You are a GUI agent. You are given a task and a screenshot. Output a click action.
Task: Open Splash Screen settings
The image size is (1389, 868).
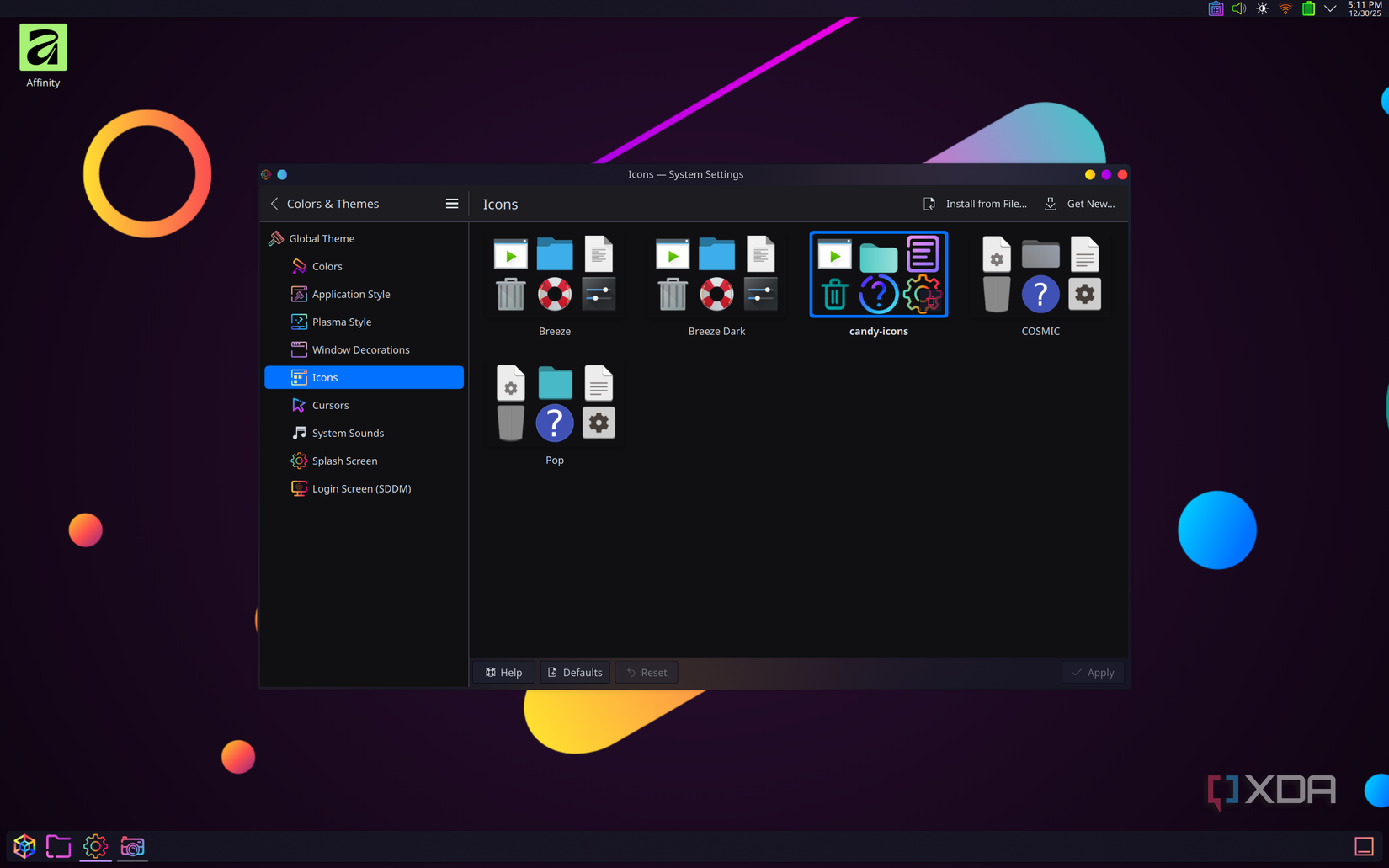(x=344, y=461)
